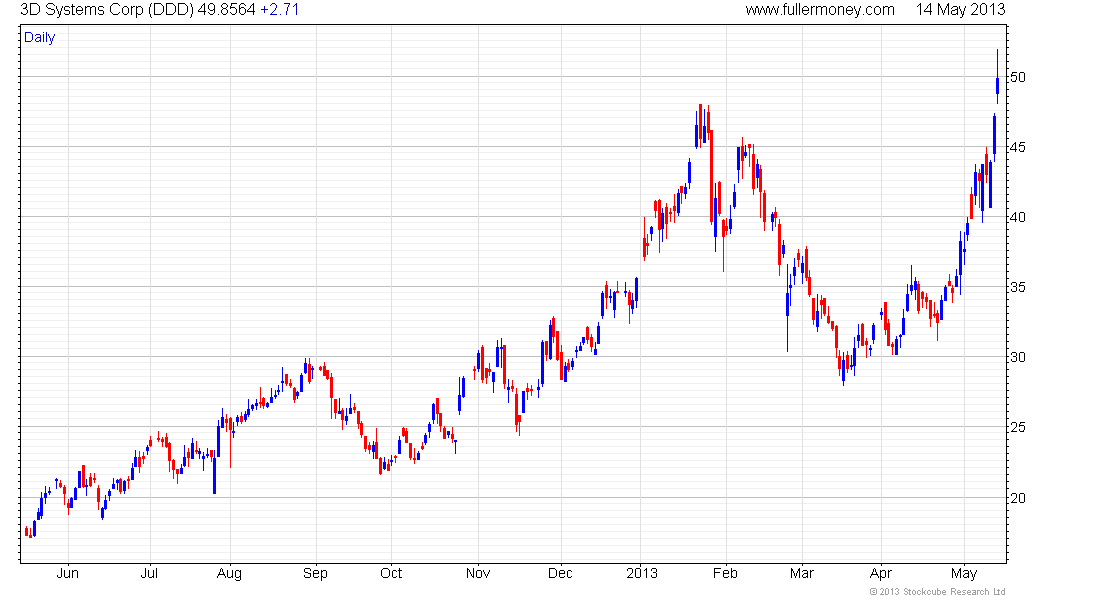Click the latest blue candlestick above 50

pyautogui.click(x=998, y=77)
